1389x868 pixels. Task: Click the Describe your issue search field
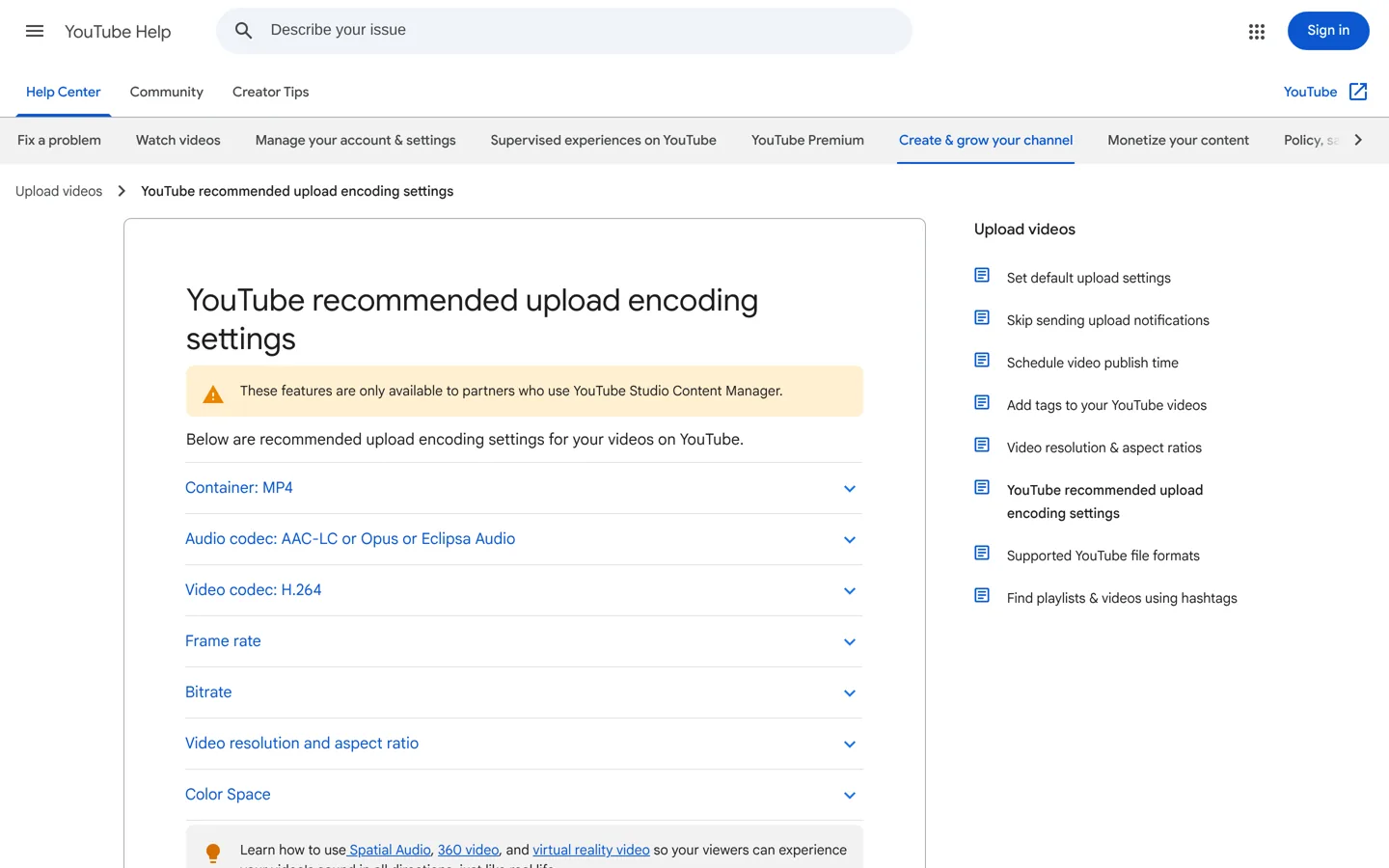(564, 31)
